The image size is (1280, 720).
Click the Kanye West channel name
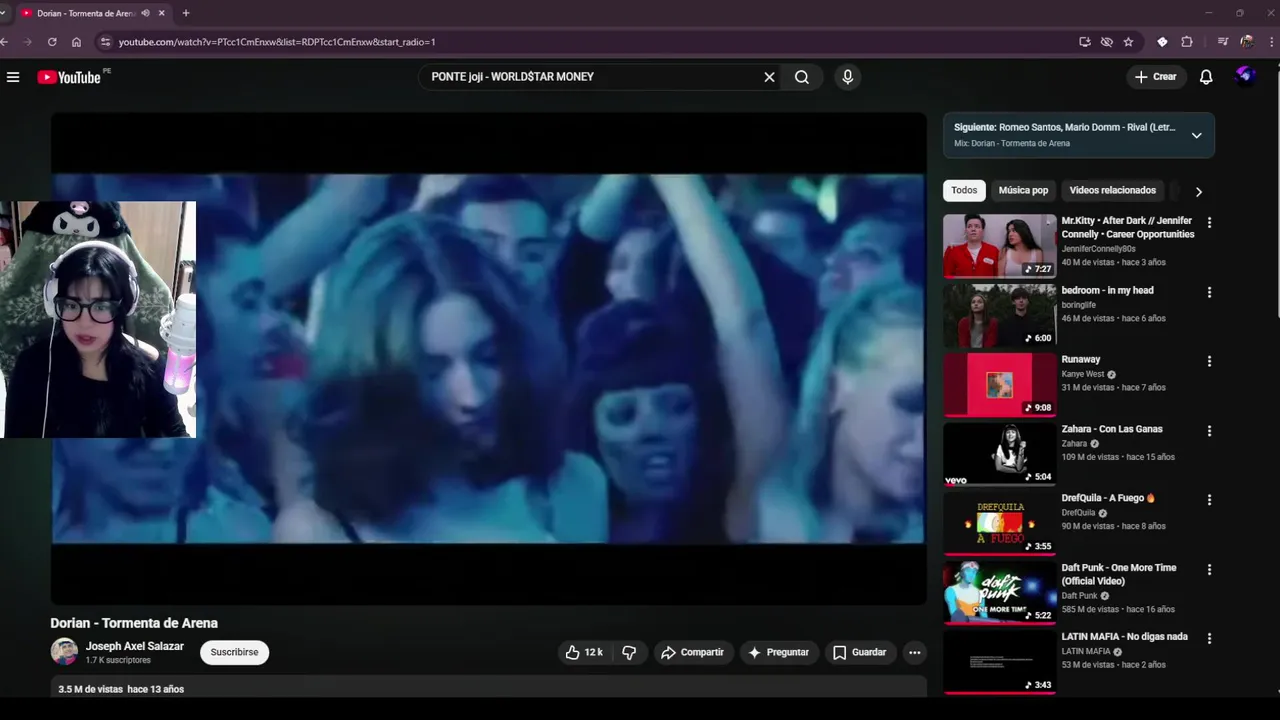pyautogui.click(x=1082, y=374)
